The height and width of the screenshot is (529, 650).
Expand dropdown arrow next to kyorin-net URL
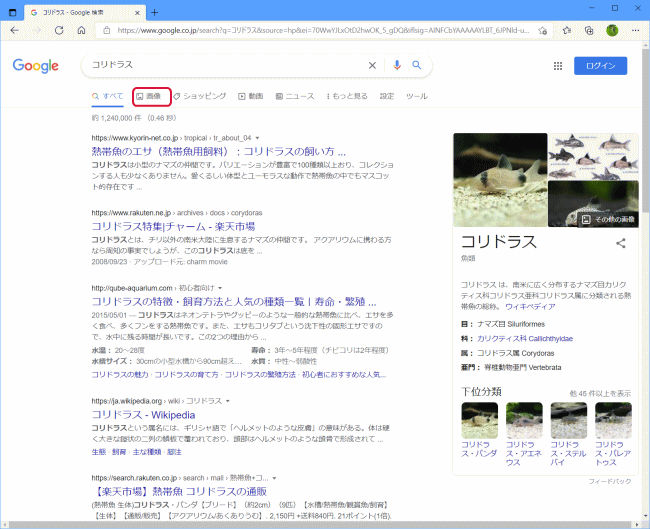[x=257, y=138]
